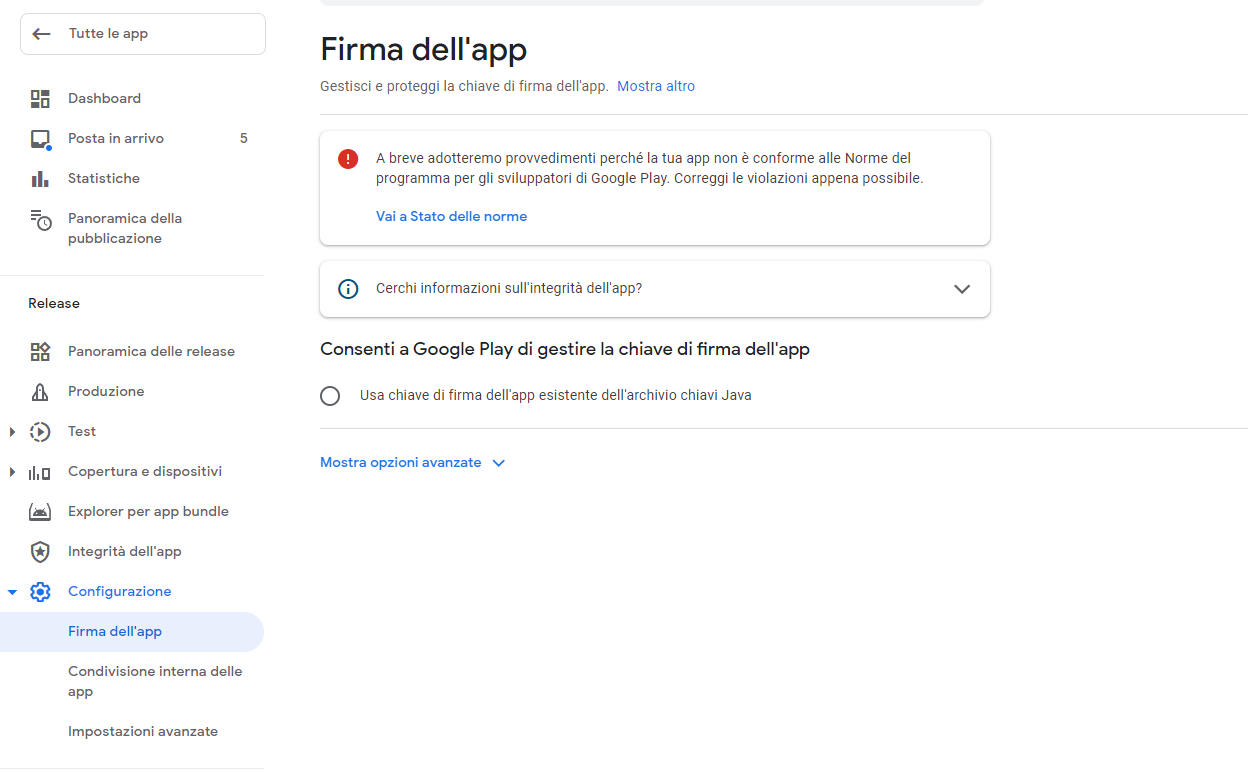Expand the app integrity info panel chevron
This screenshot has width=1248, height=773.
point(962,289)
